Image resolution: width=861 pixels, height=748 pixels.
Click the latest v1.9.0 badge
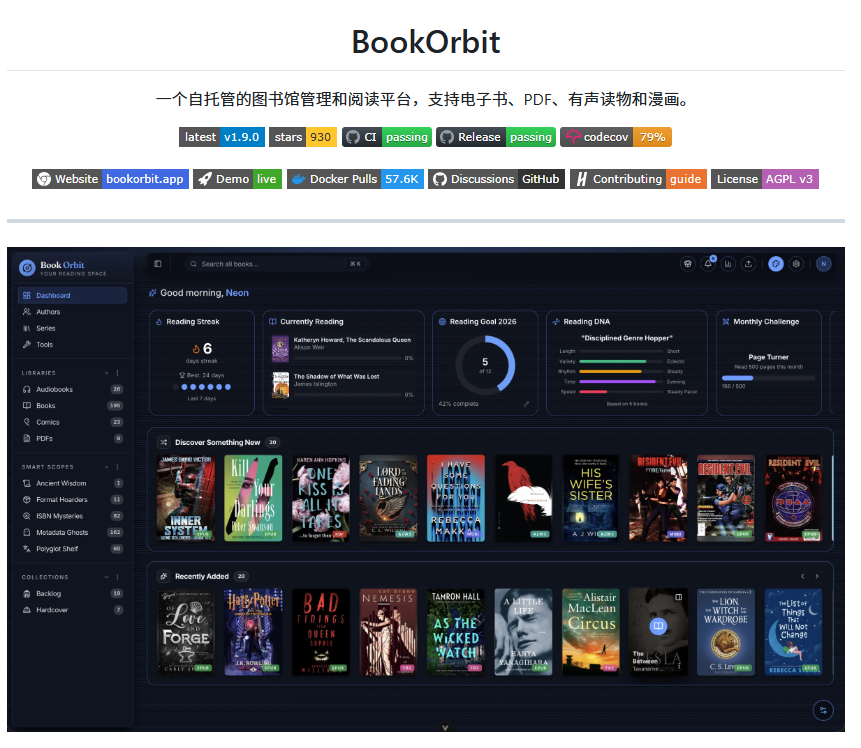pyautogui.click(x=222, y=137)
